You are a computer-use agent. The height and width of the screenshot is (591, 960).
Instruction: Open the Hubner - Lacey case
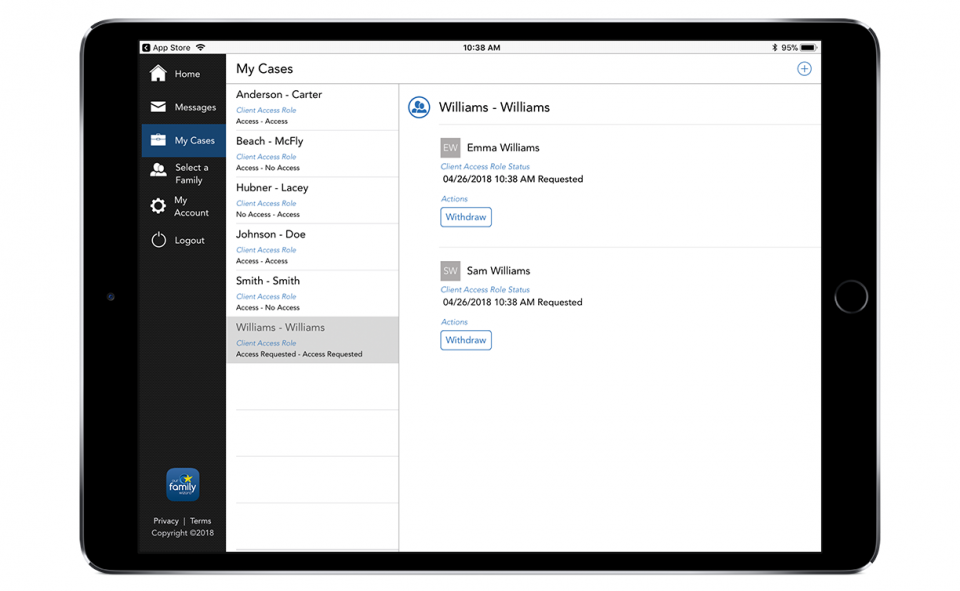coord(312,200)
